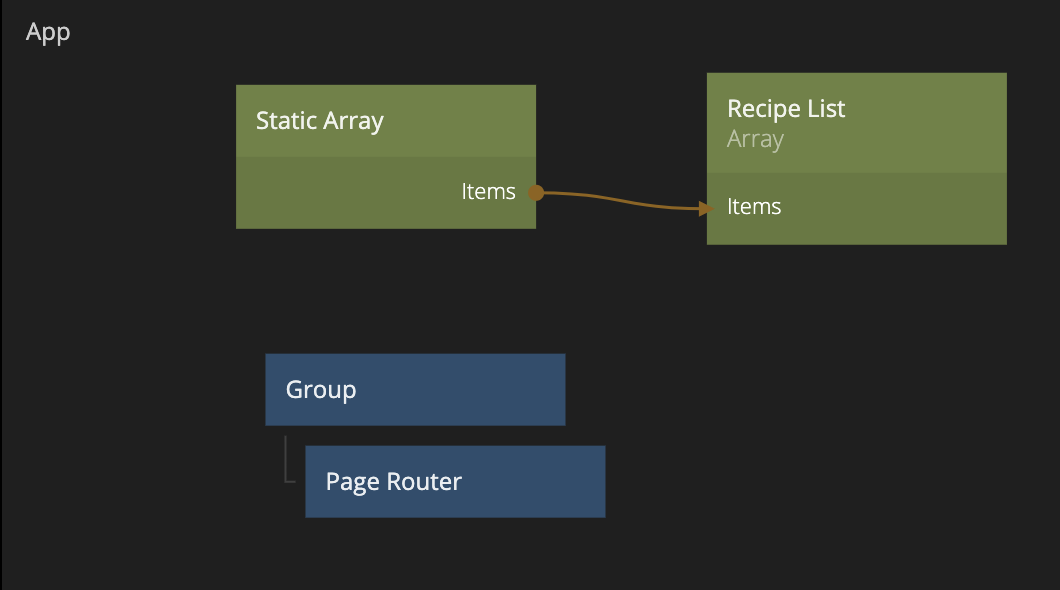Click the Items output label on Static Array

pyautogui.click(x=488, y=192)
